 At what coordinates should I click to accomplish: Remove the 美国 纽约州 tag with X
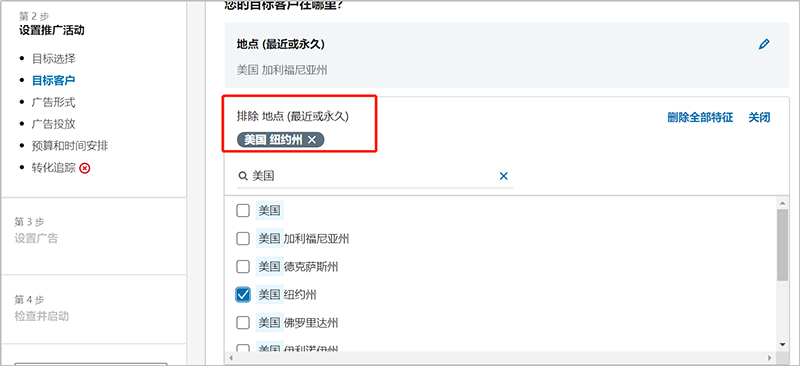pos(312,140)
